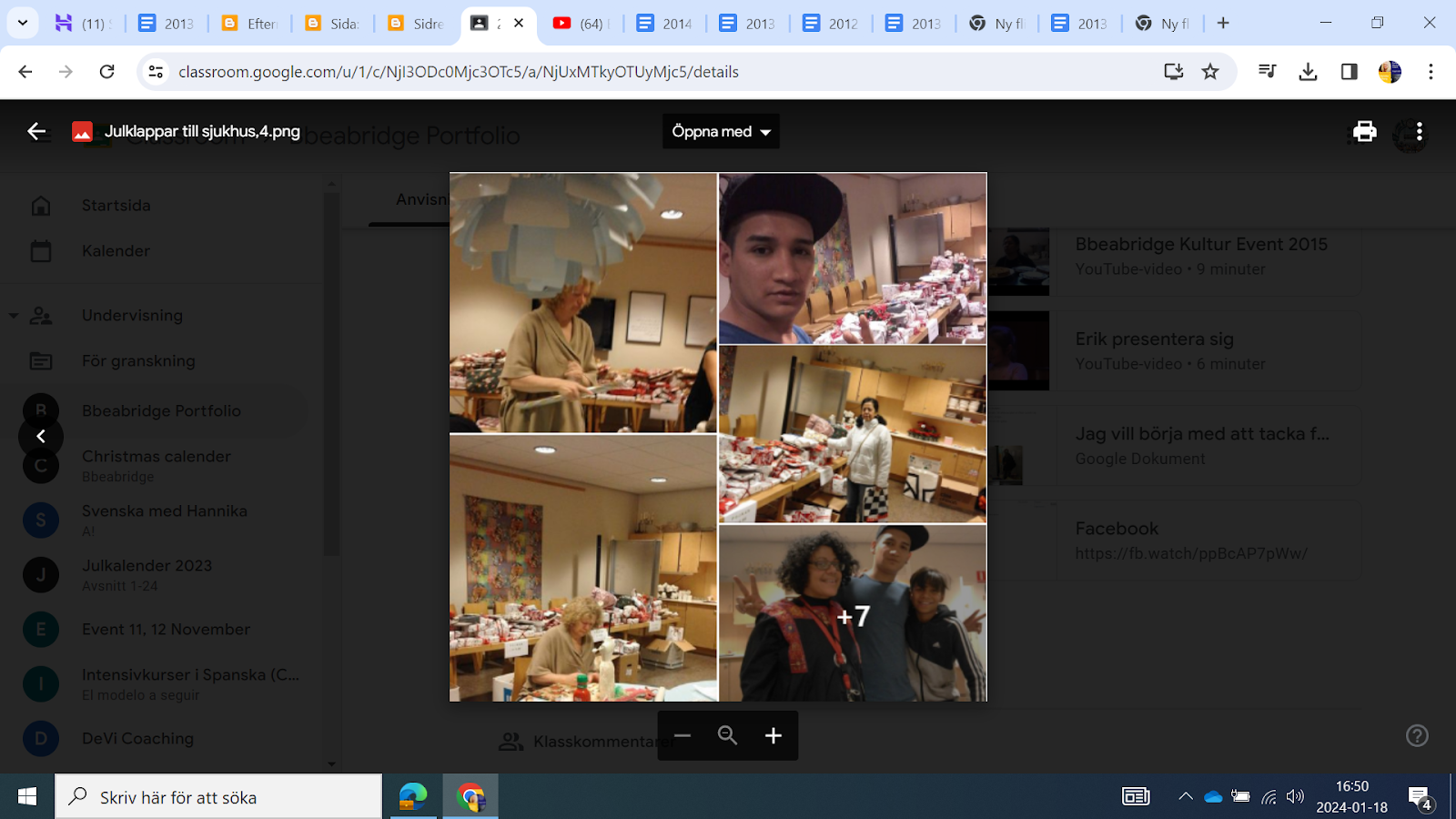Show hidden system tray icons
This screenshot has height=819, width=1456.
pyautogui.click(x=1185, y=797)
